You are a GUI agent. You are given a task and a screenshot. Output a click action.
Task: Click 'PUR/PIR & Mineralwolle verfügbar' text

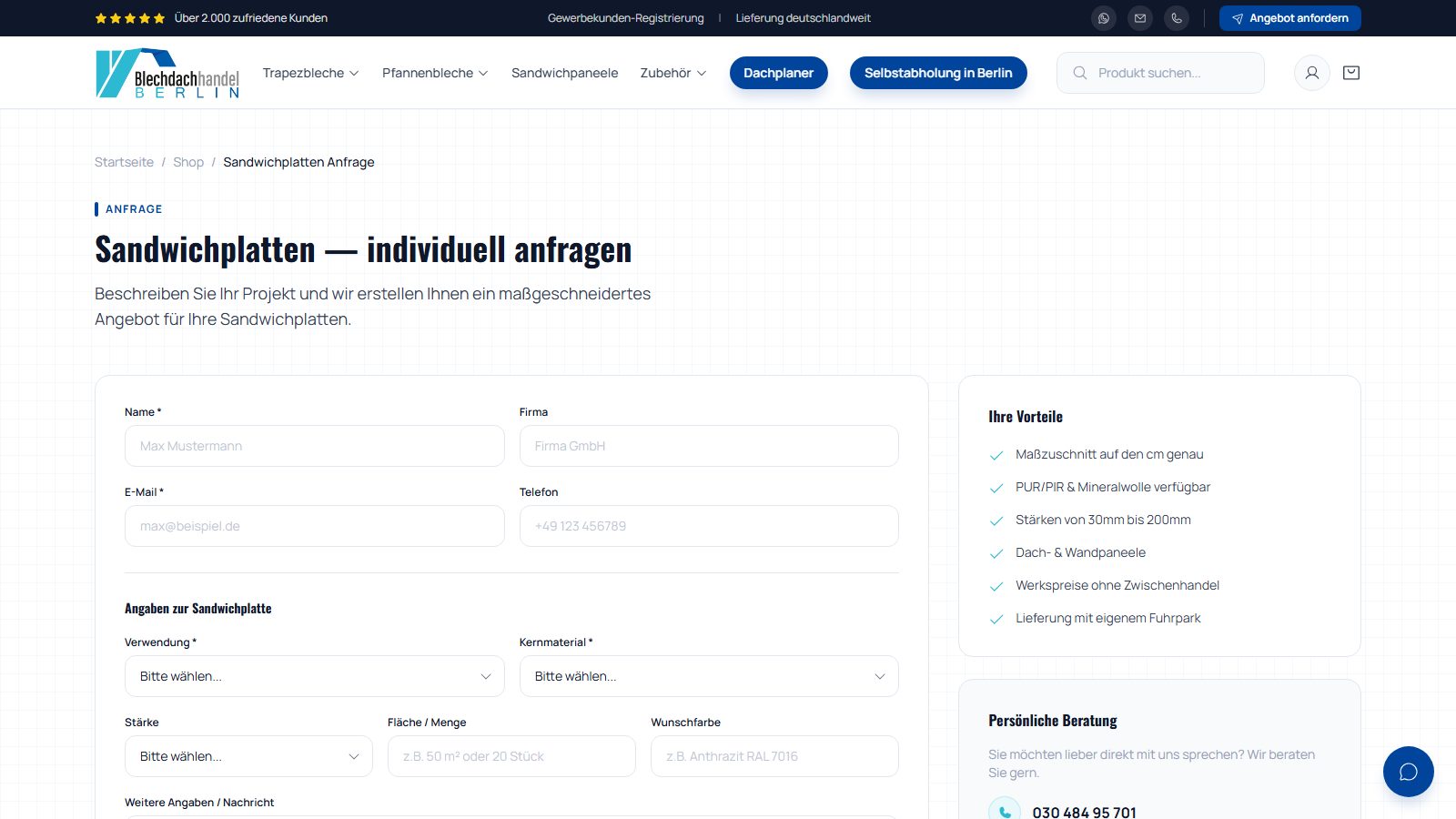tap(1113, 487)
